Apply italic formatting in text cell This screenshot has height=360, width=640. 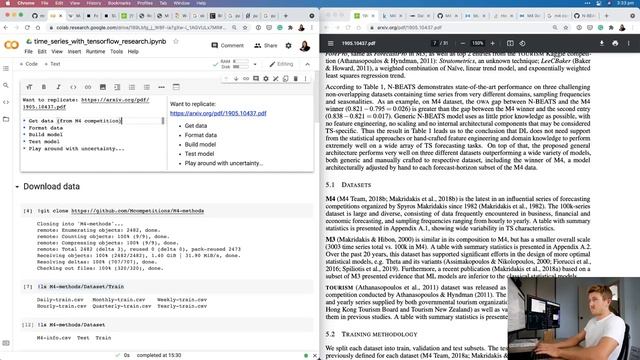click(x=58, y=87)
